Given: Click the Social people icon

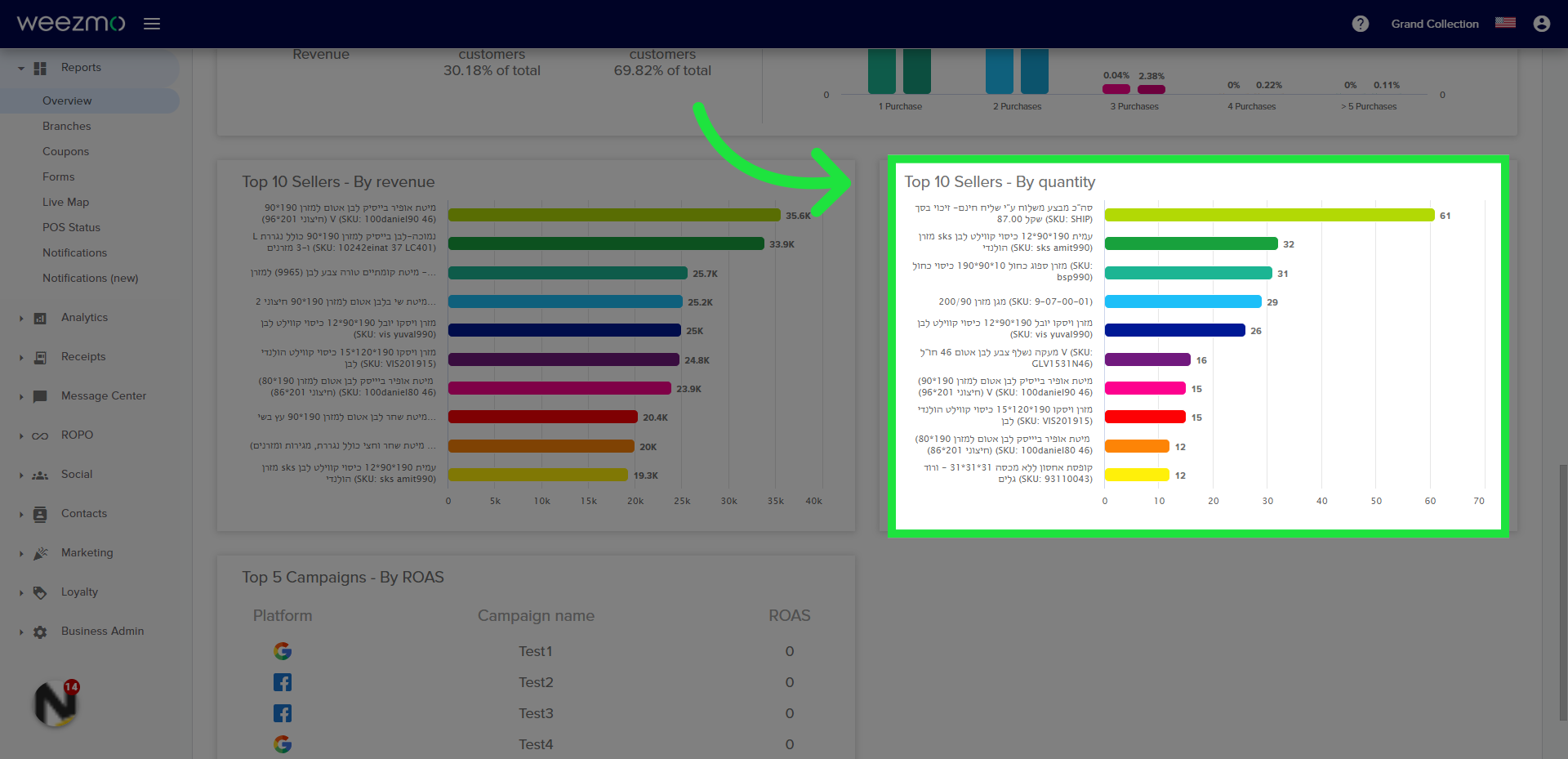Looking at the screenshot, I should click(40, 475).
